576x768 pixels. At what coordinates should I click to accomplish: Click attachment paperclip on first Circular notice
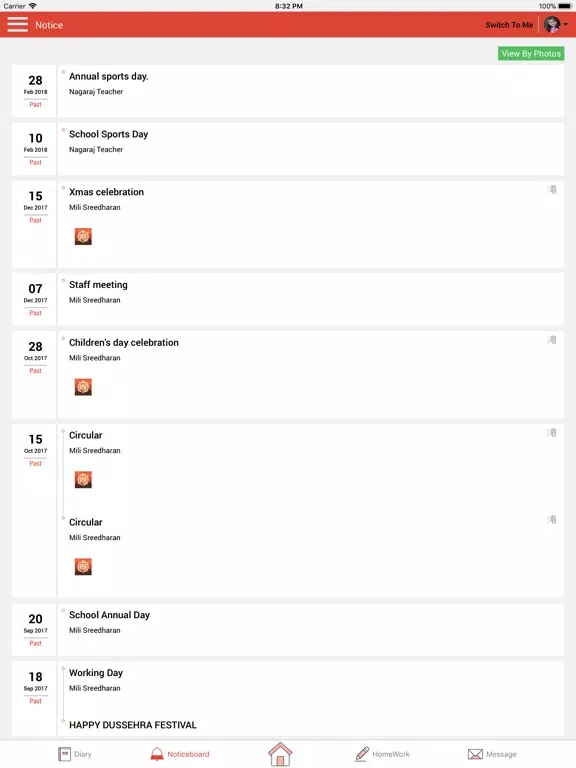click(552, 432)
